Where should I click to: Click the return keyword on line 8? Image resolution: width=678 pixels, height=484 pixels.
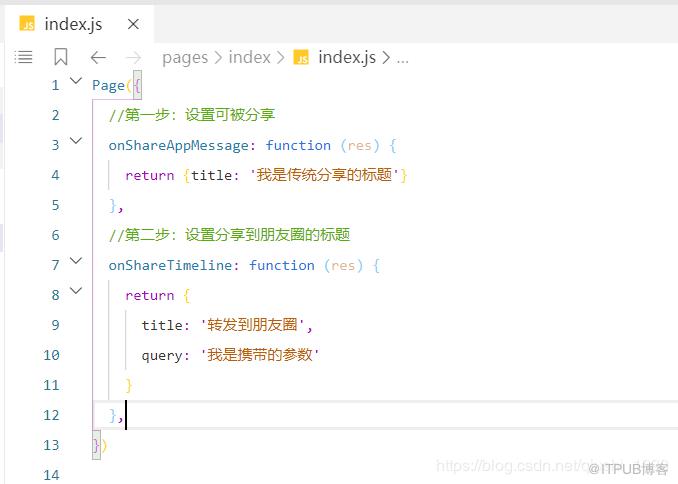150,295
